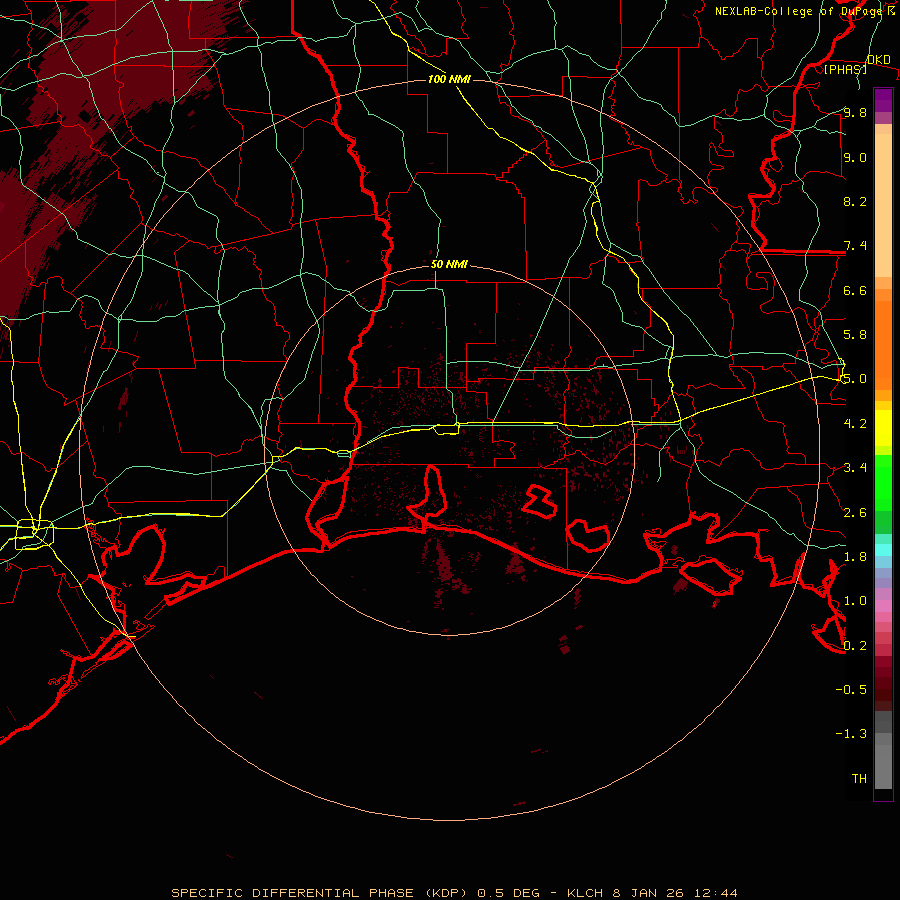Screen dimensions: 900x900
Task: Click the 50 NMI range ring label
Action: [x=449, y=265]
